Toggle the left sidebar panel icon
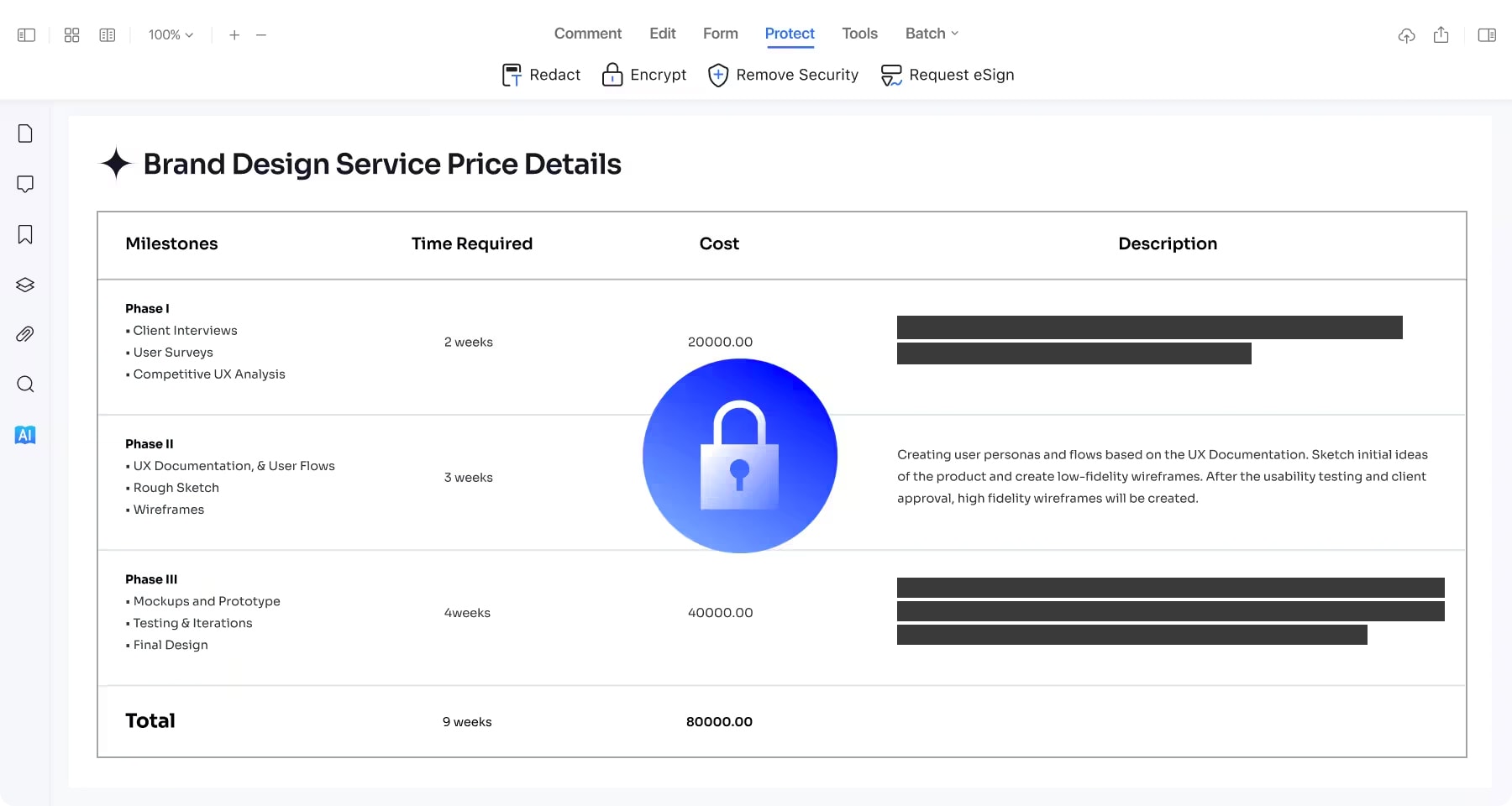The width and height of the screenshot is (1512, 806). coord(26,35)
